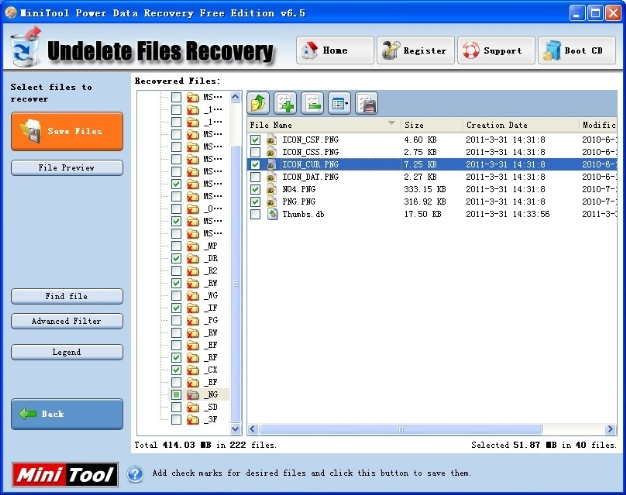Click the deleted folder icon of _SD
626x495 pixels.
[x=193, y=407]
